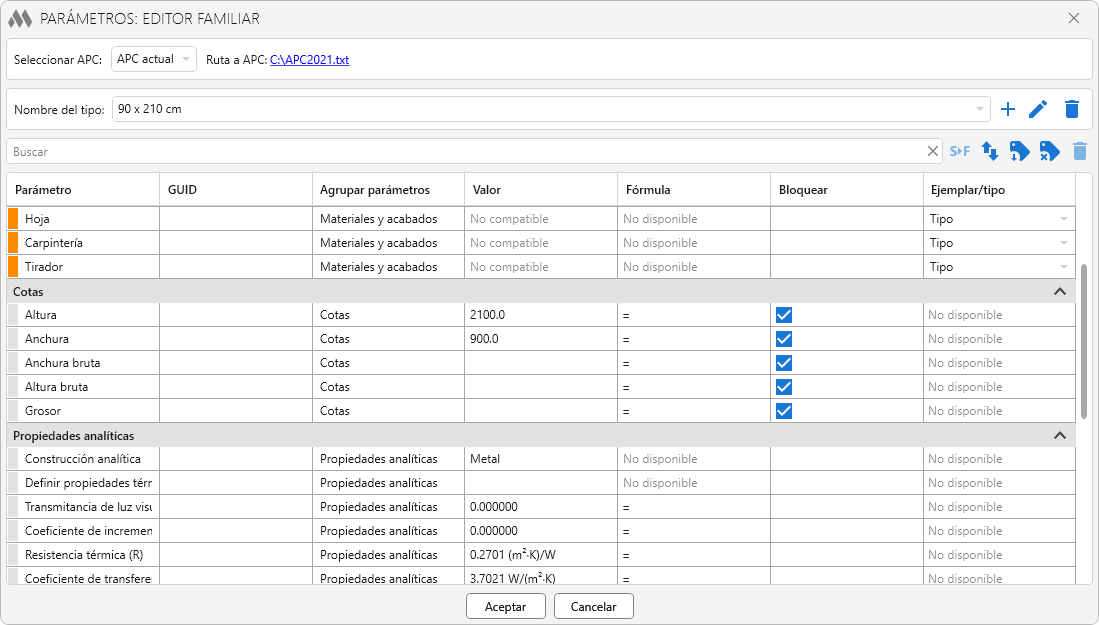Open the C:\APC2021.txt file link
Image resolution: width=1099 pixels, height=625 pixels.
[x=309, y=60]
